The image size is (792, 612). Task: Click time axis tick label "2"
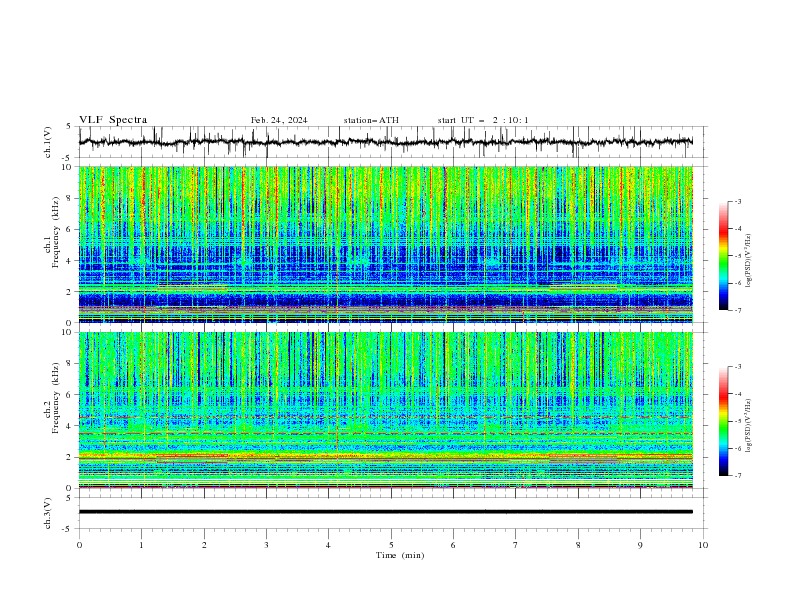click(x=204, y=545)
